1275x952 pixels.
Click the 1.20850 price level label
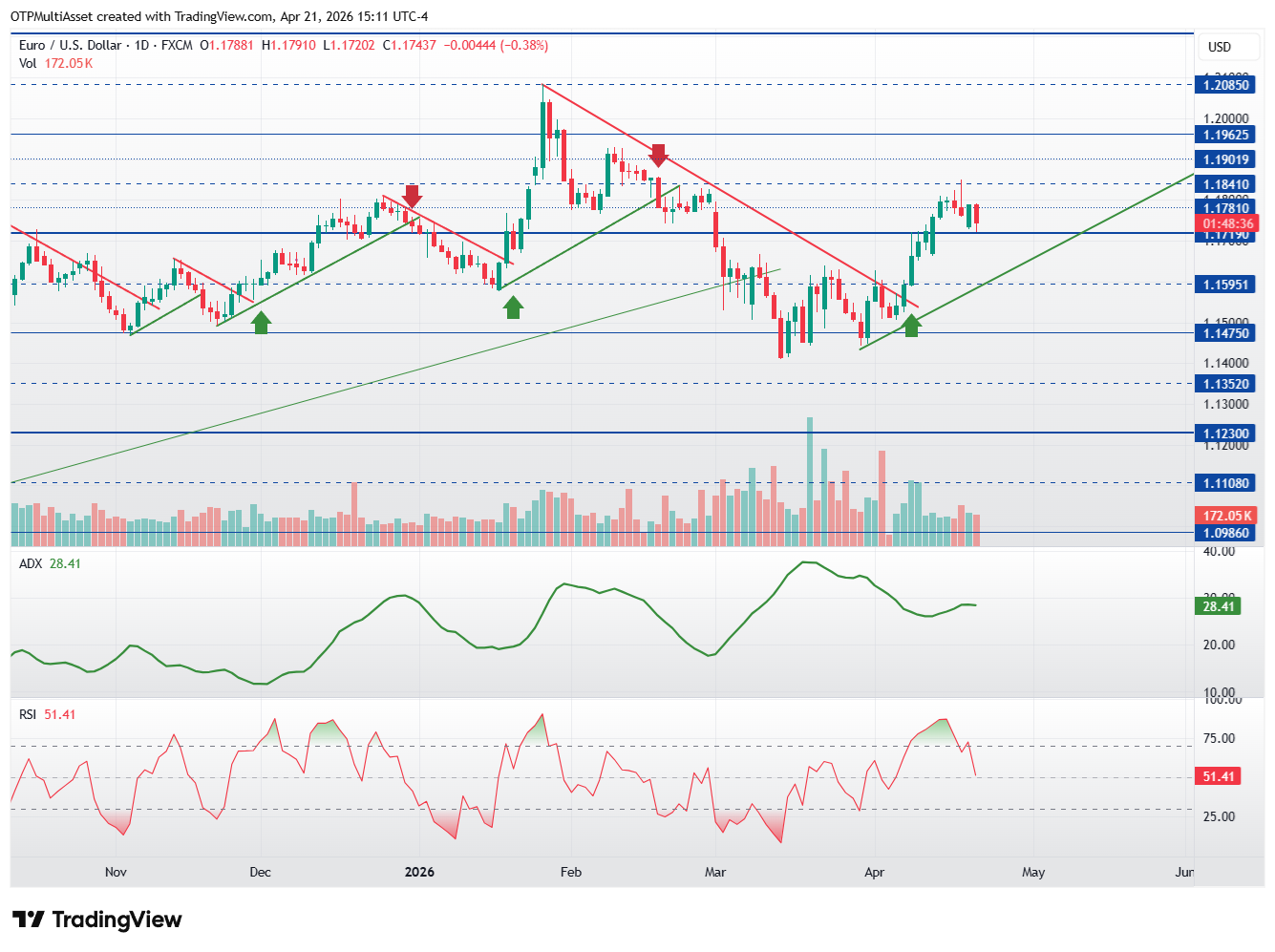(x=1226, y=85)
